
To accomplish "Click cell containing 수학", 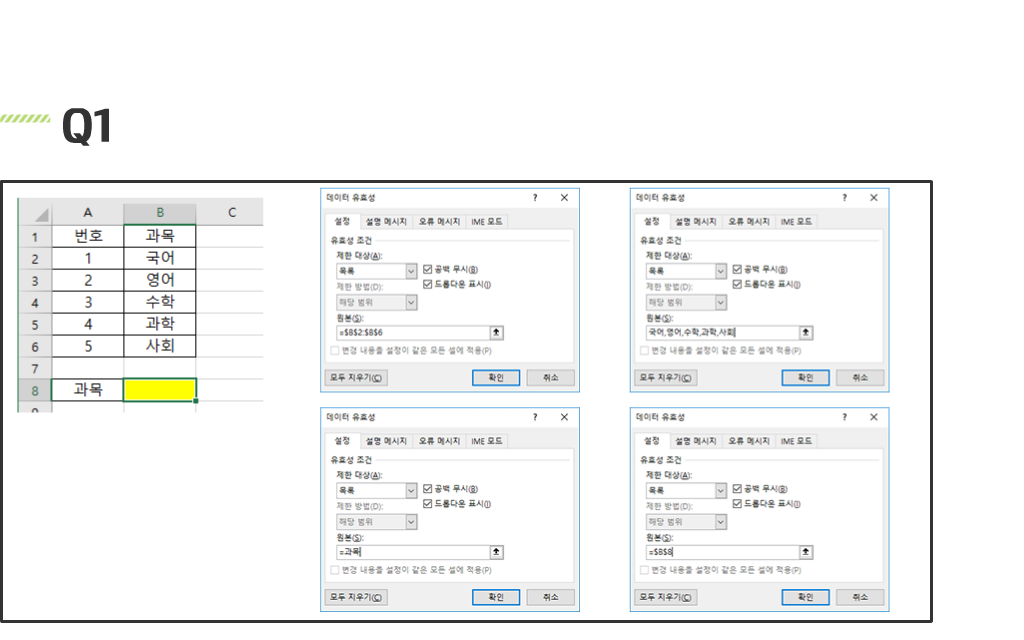I will pyautogui.click(x=160, y=302).
